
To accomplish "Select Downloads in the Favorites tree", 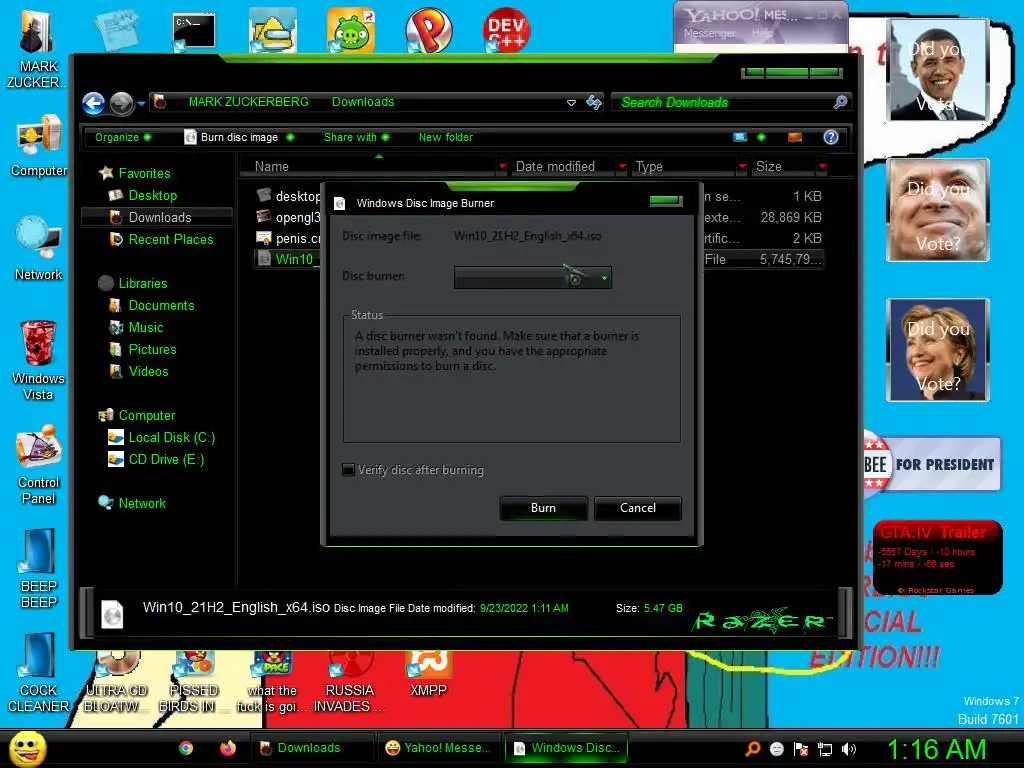I will 157,217.
